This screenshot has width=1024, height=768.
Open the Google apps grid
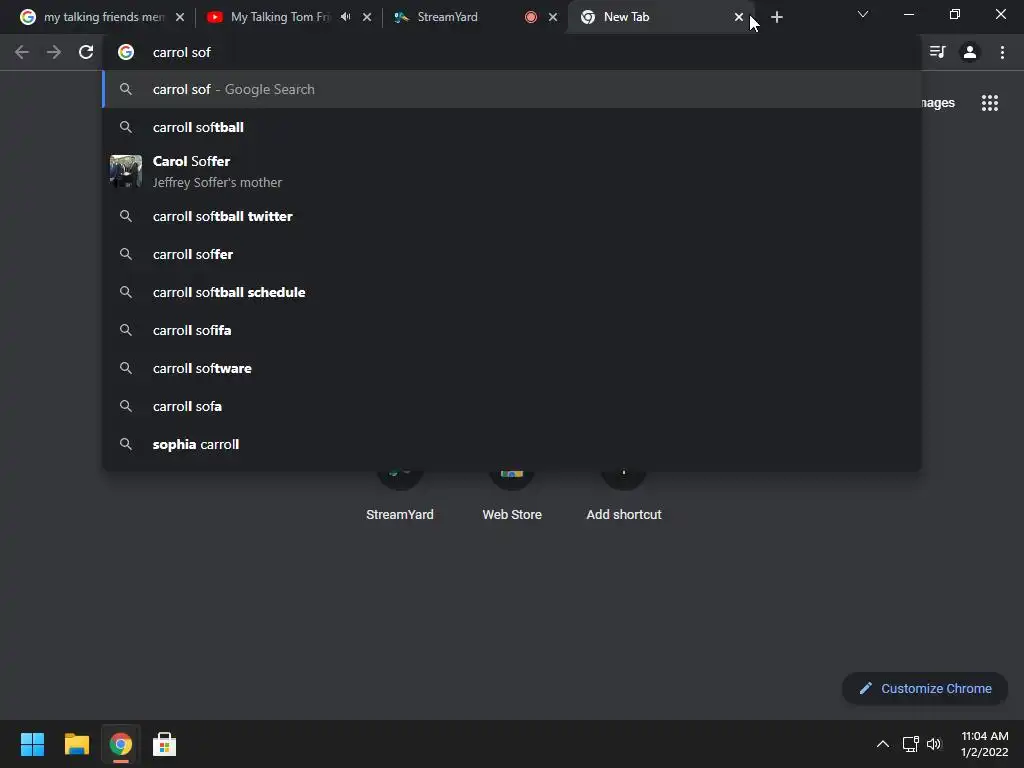[x=989, y=103]
